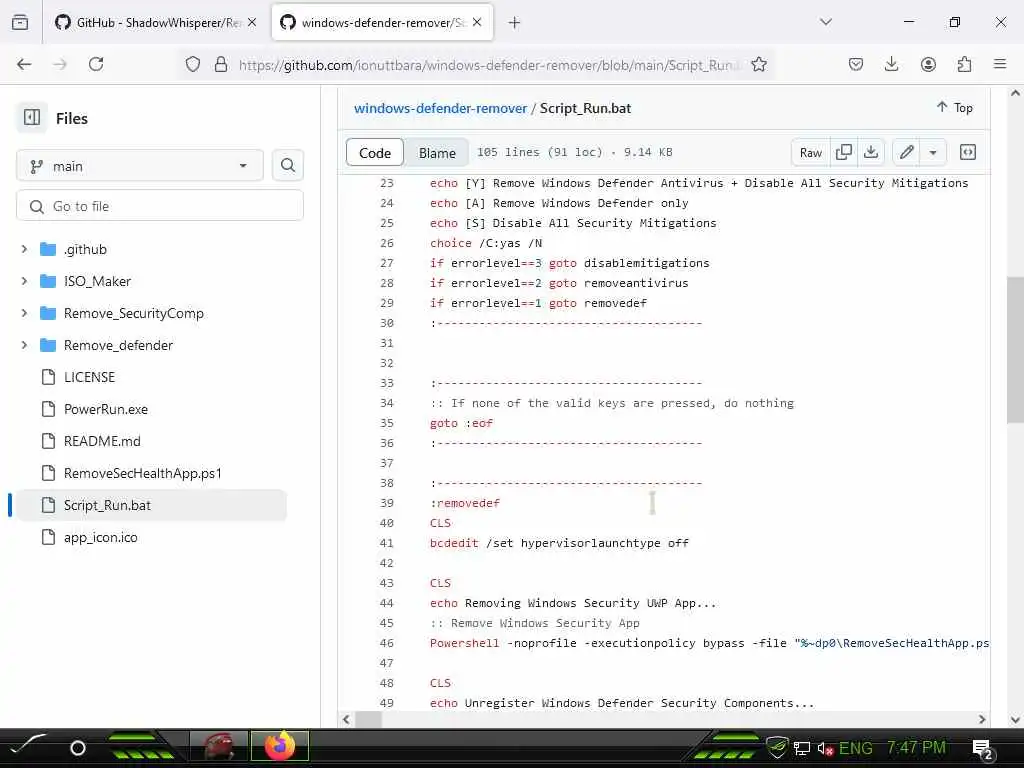Open Firefox tracking protection shield
The height and width of the screenshot is (768, 1024).
click(193, 64)
